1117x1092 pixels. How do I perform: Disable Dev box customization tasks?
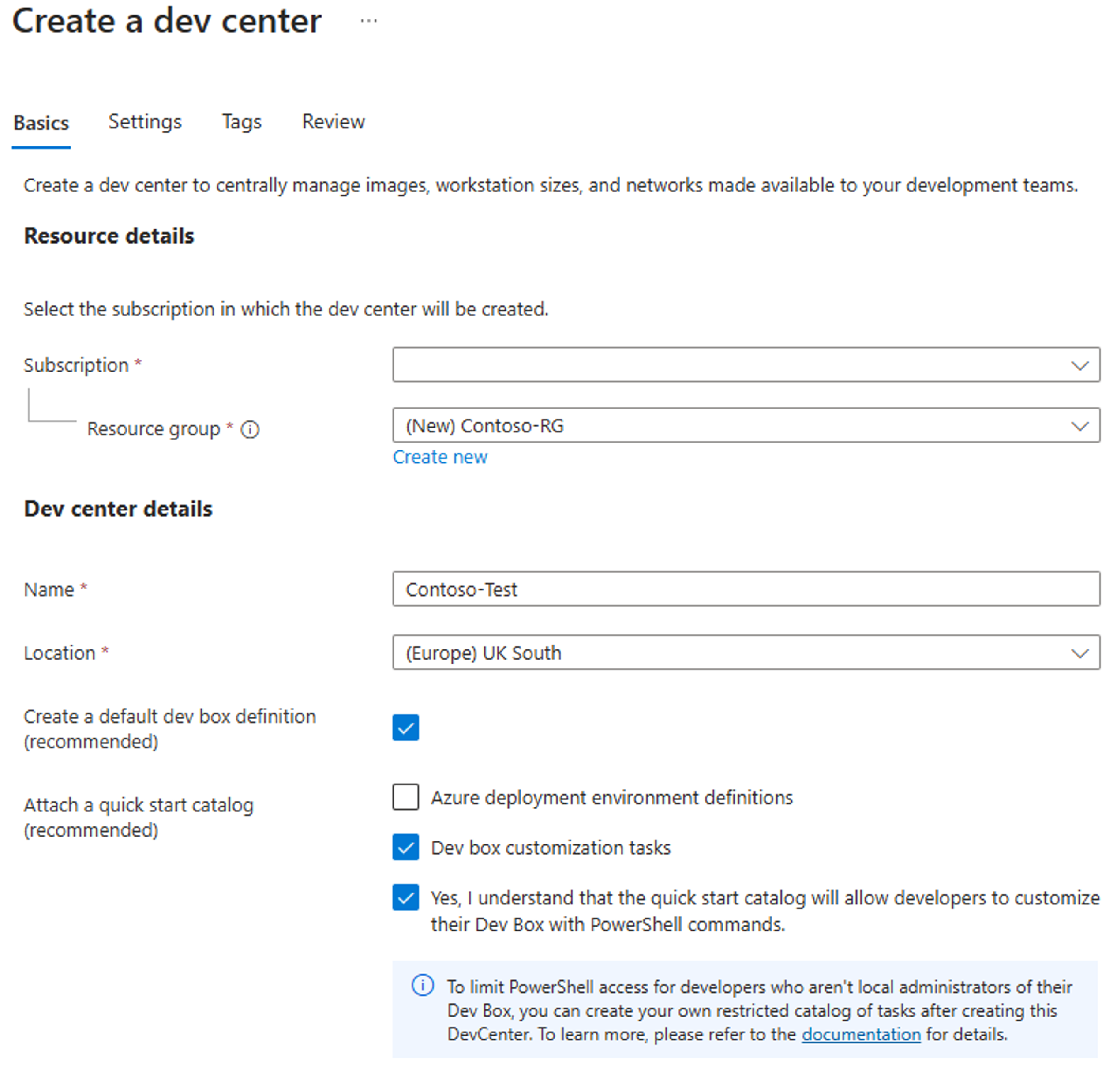tap(405, 848)
